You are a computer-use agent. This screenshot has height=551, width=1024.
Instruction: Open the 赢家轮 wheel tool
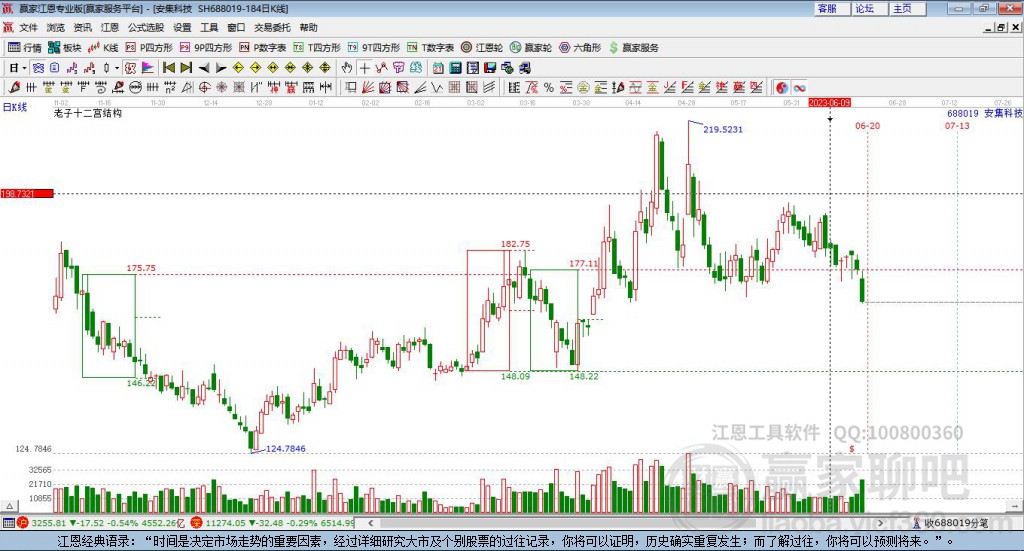click(x=531, y=48)
